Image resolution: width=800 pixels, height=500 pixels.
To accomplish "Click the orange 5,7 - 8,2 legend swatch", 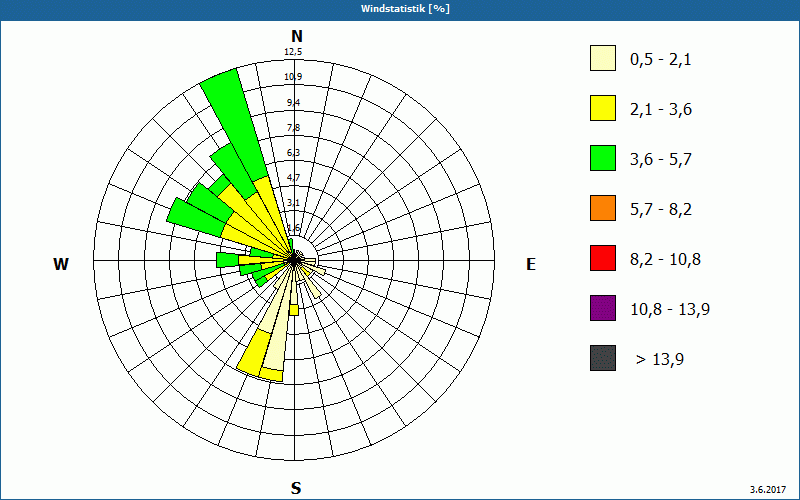I will (x=603, y=208).
